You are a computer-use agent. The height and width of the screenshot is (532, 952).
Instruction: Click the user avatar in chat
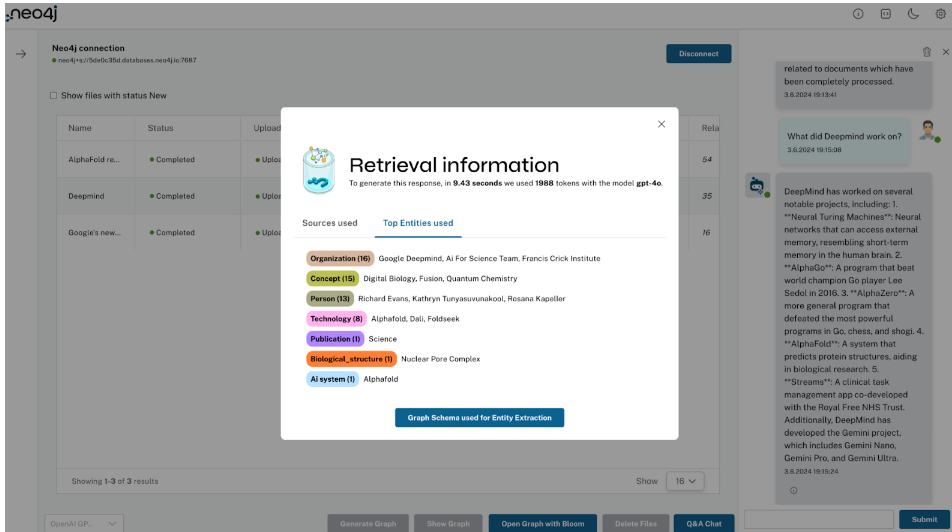tap(928, 130)
